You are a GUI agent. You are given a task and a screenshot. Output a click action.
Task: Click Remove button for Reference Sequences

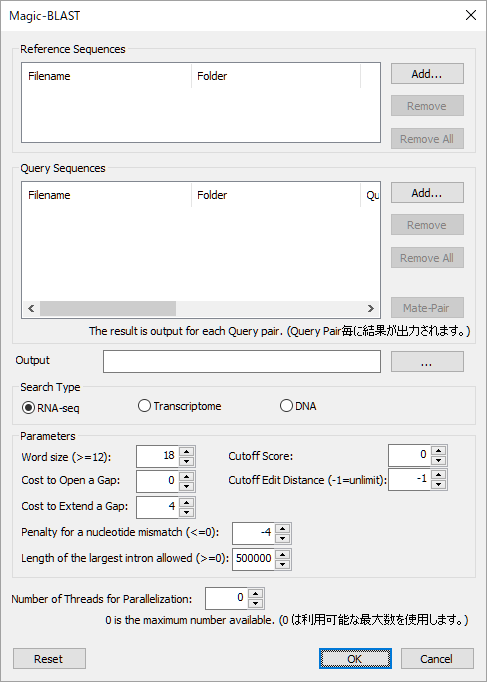[427, 106]
